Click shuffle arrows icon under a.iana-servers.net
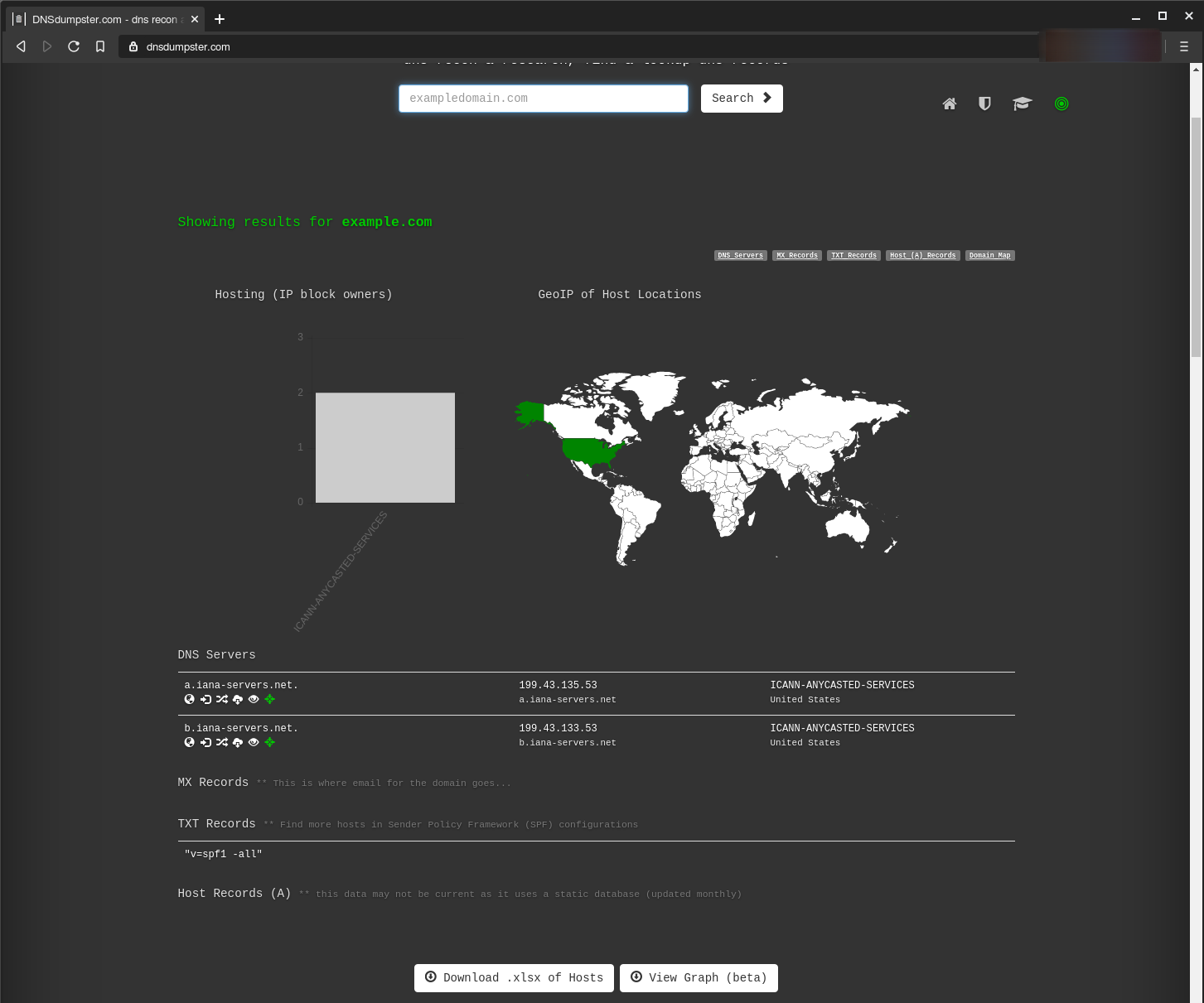The width and height of the screenshot is (1204, 1003). pyautogui.click(x=222, y=699)
